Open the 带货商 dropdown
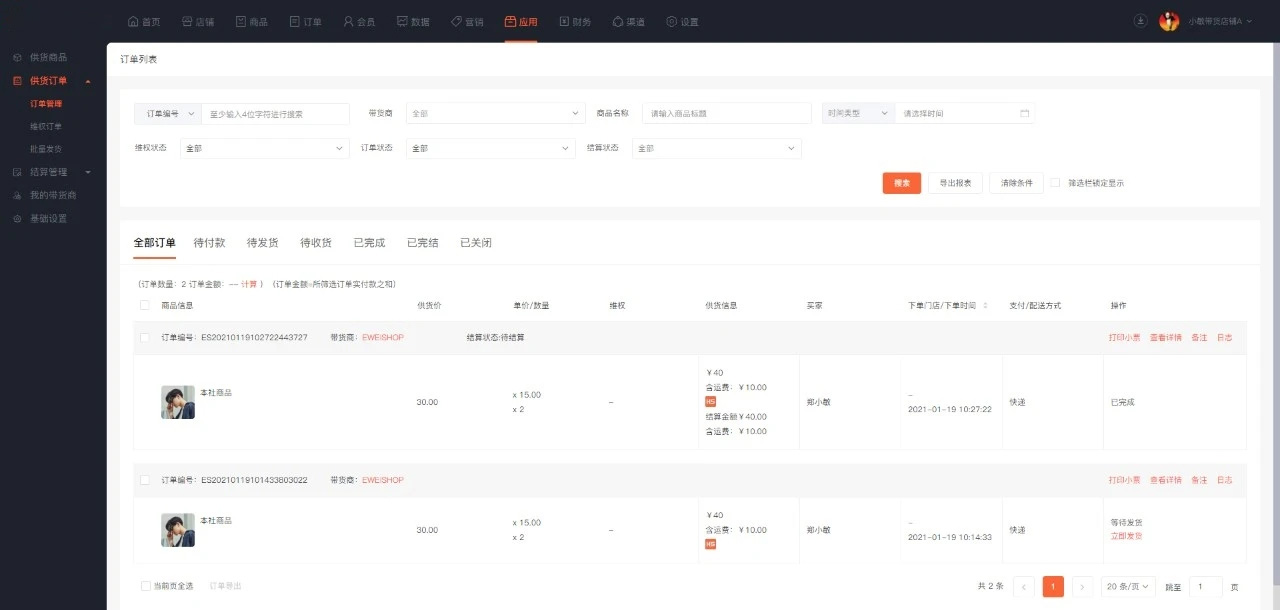Screen dimensions: 1280x610 tap(495, 114)
